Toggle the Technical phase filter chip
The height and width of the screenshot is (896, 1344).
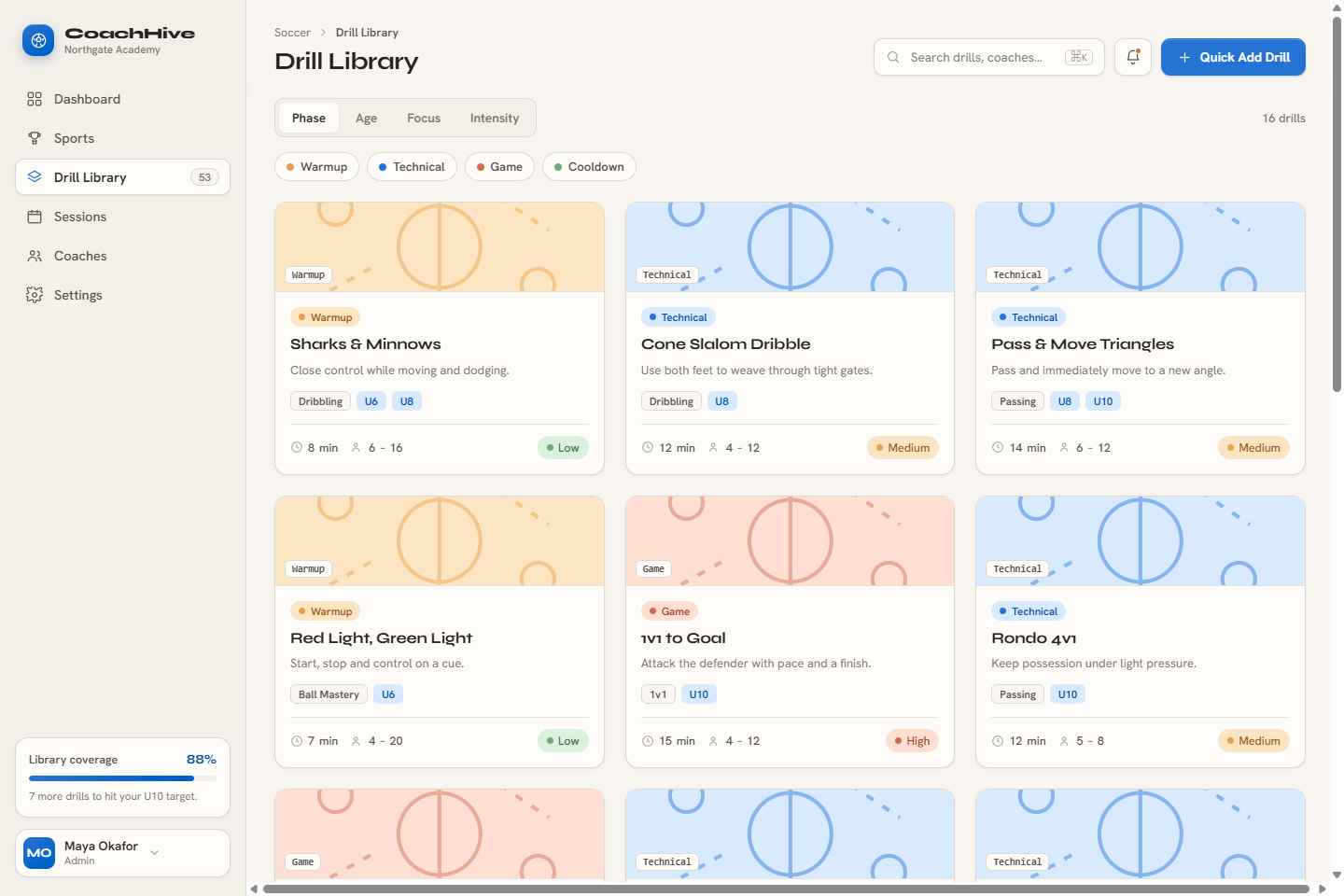[x=412, y=167]
